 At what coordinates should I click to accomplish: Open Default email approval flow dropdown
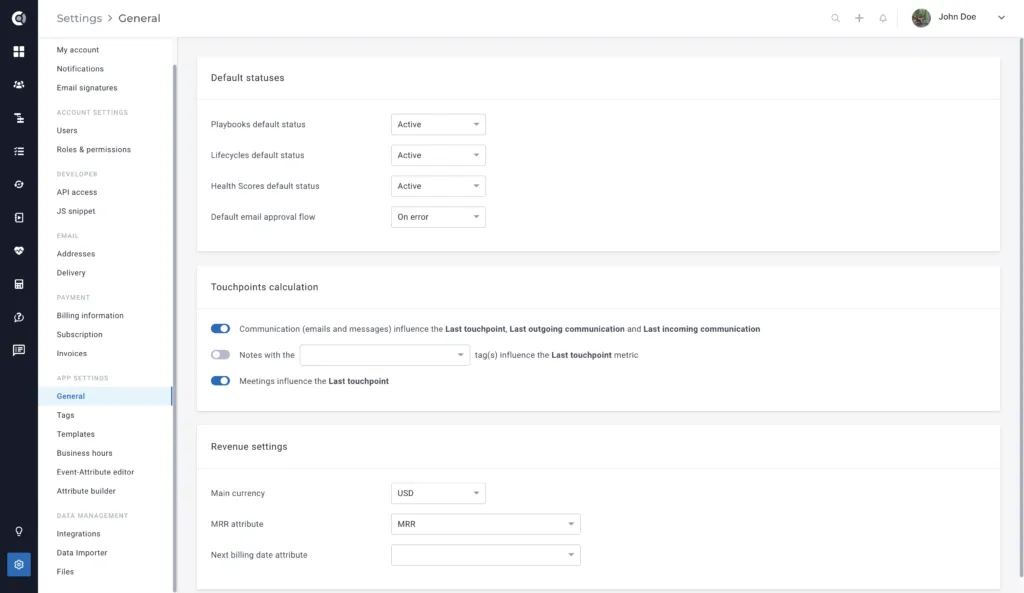pos(438,217)
